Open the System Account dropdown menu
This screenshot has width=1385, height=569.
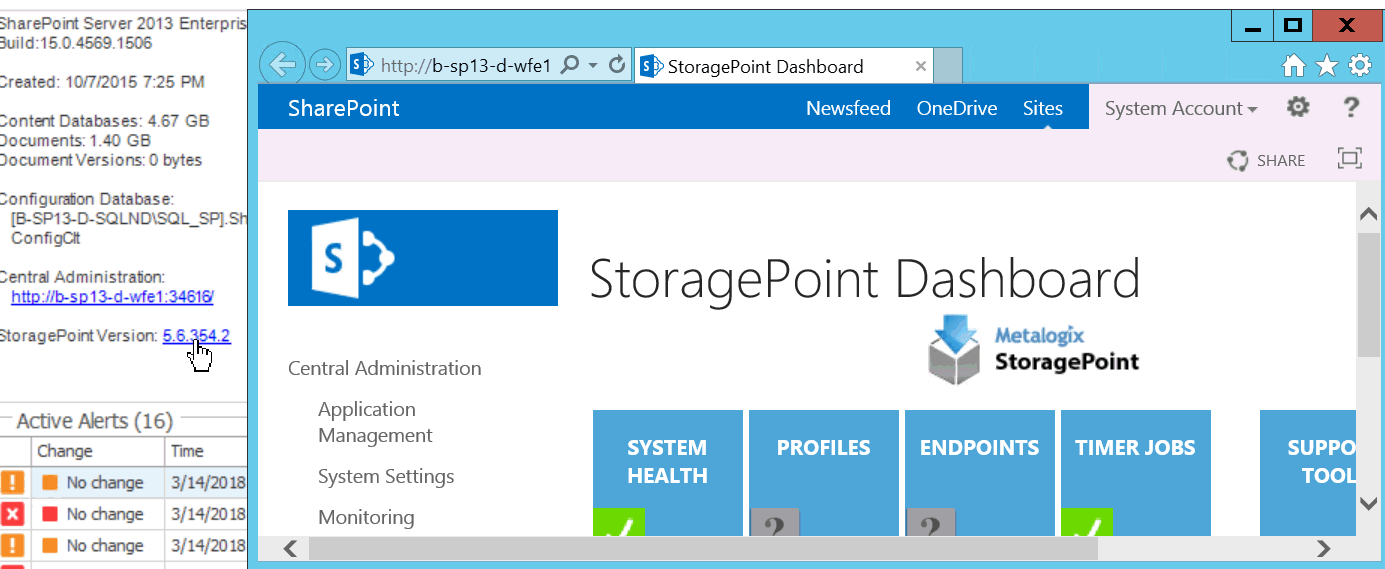[x=1180, y=109]
